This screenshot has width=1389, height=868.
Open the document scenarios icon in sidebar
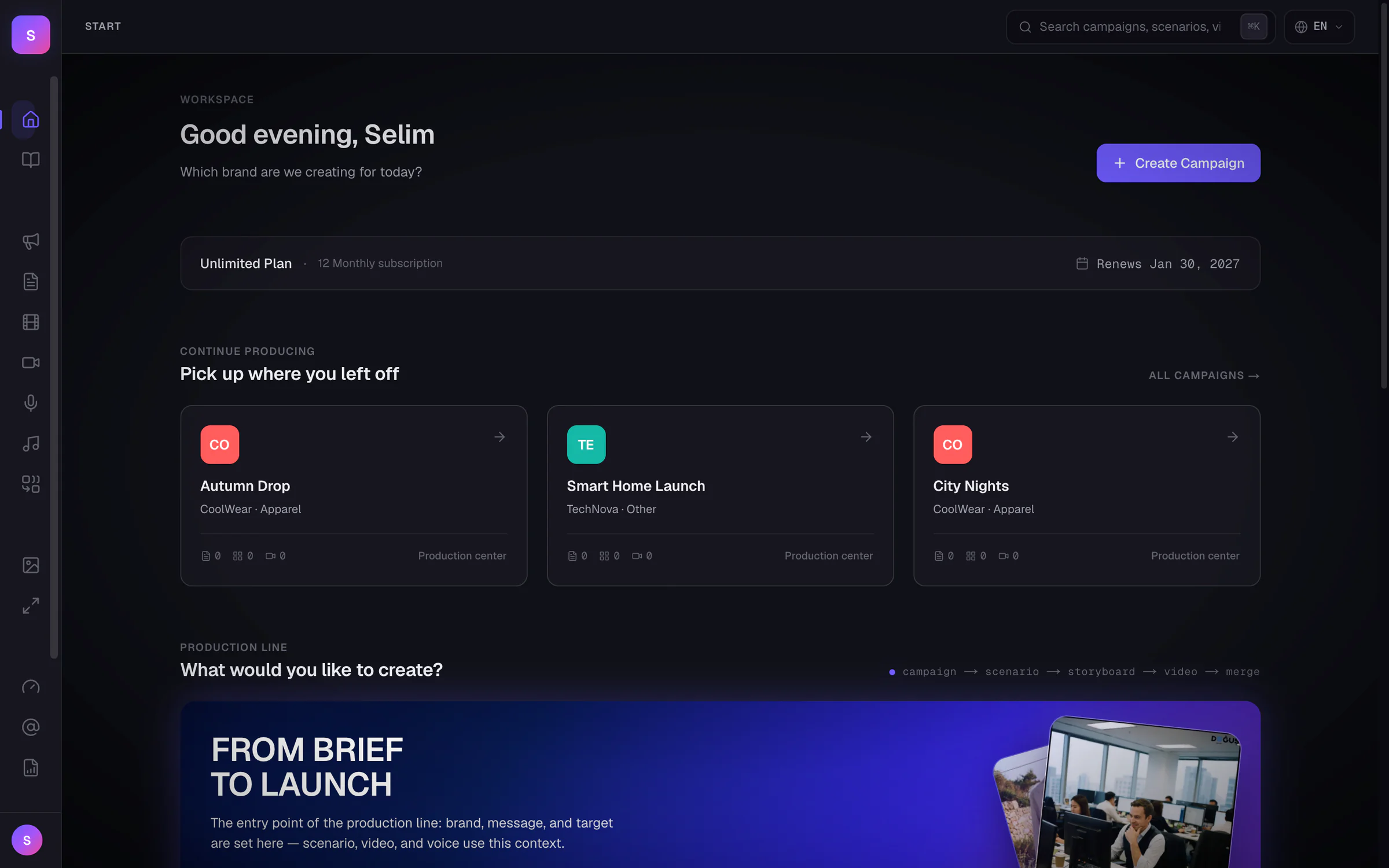pyautogui.click(x=31, y=281)
